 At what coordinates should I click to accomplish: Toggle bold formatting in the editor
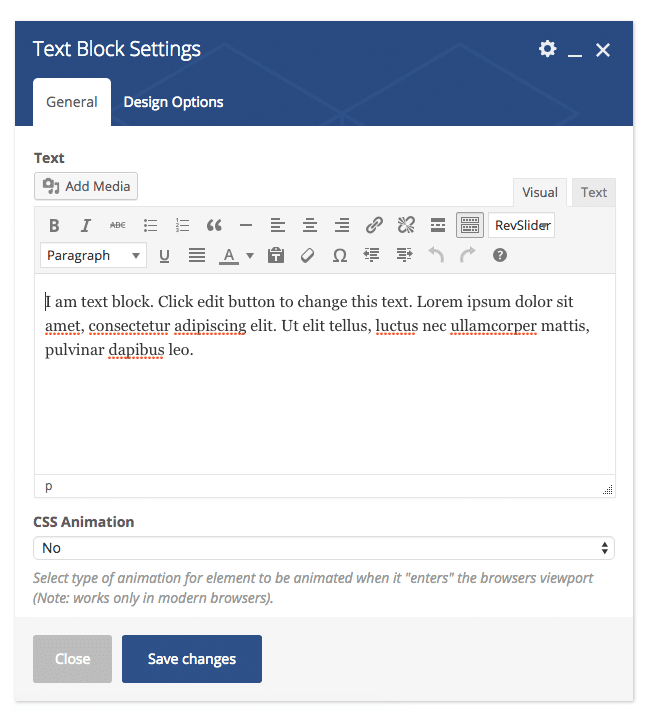point(55,225)
